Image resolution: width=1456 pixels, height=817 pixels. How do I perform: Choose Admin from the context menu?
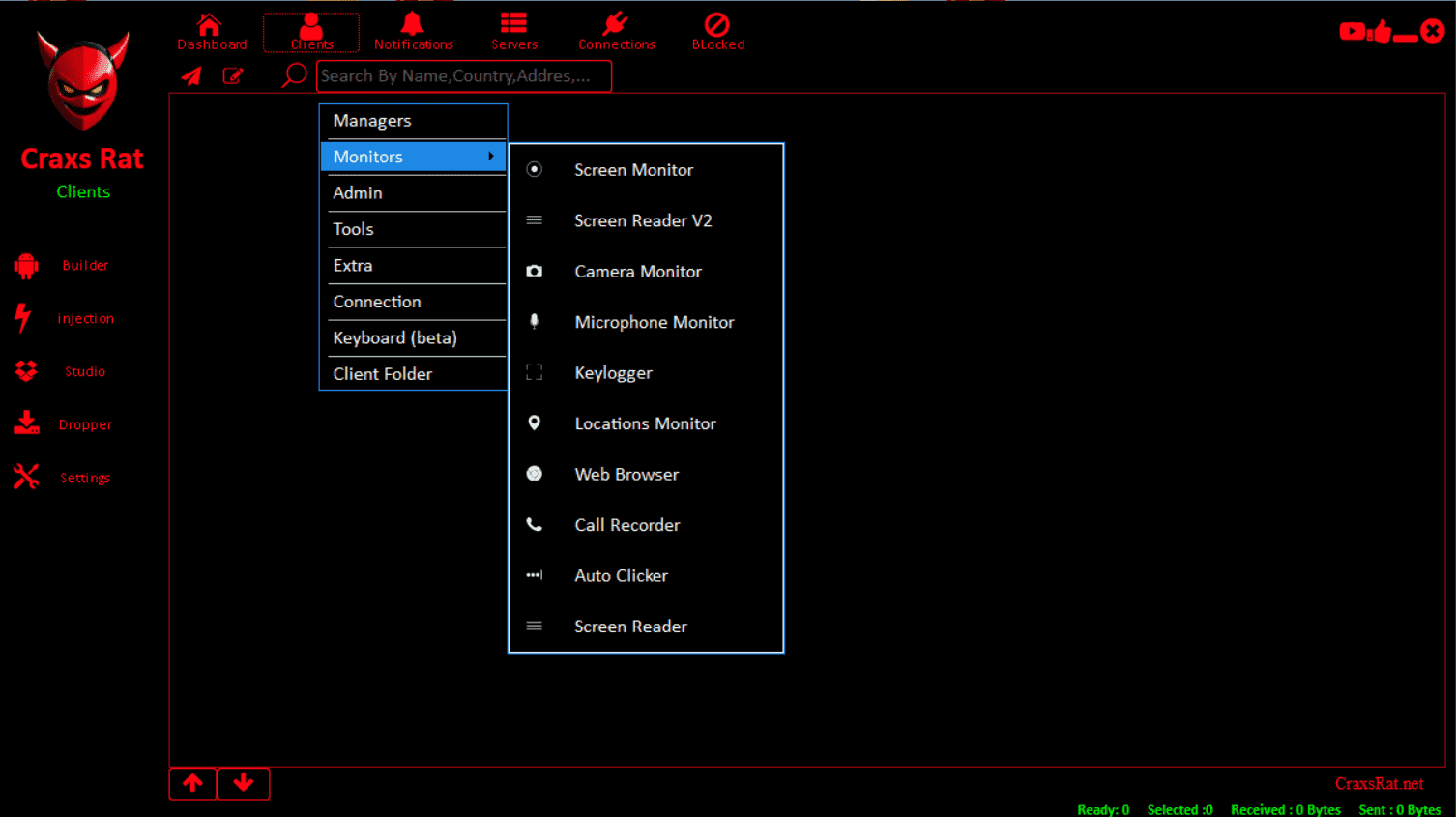click(x=413, y=193)
